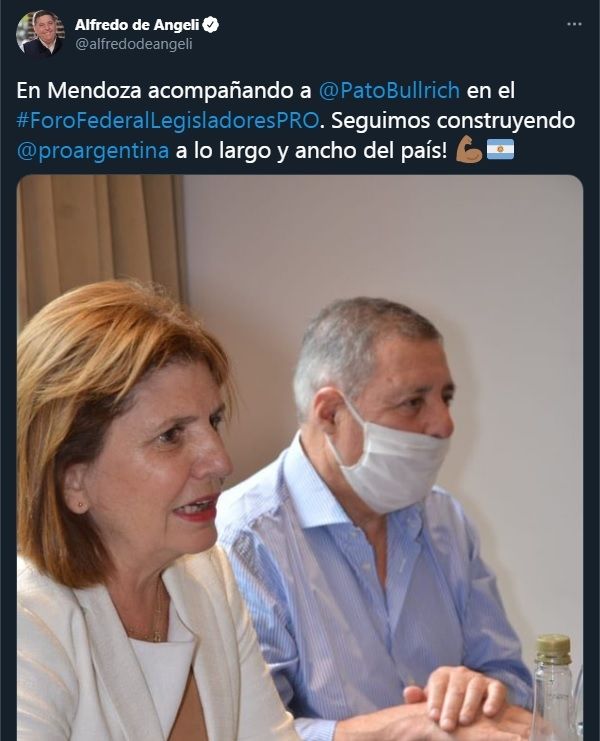This screenshot has height=741, width=600.
Task: Click the text 'En Mendoza acompañando a'
Action: click(164, 90)
